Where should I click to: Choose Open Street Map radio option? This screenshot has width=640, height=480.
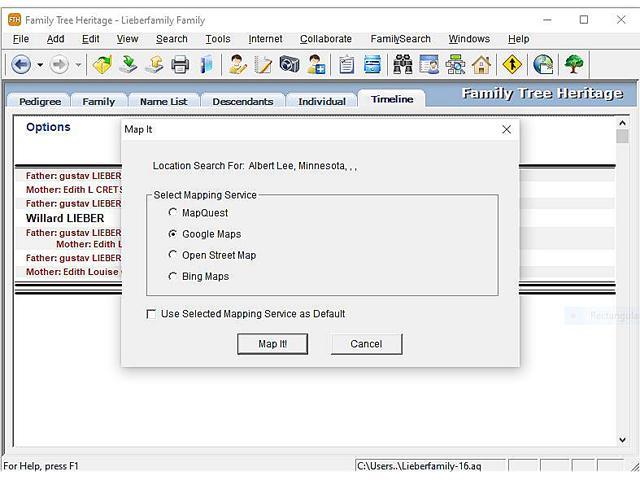pos(173,255)
